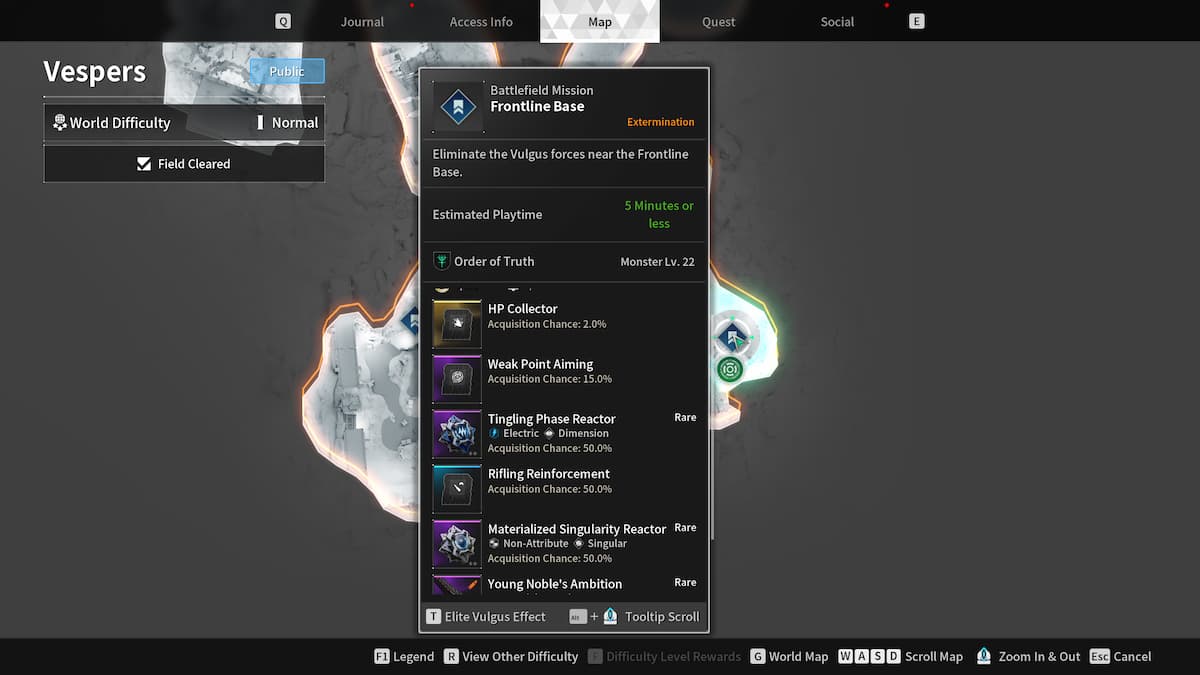Click the Legend button
This screenshot has height=675, width=1200.
click(404, 657)
